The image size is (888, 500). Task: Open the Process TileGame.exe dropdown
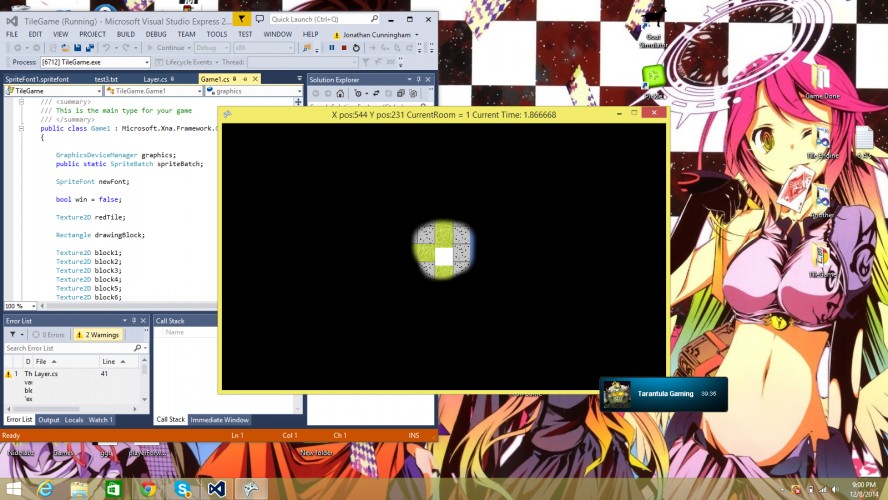[147, 62]
